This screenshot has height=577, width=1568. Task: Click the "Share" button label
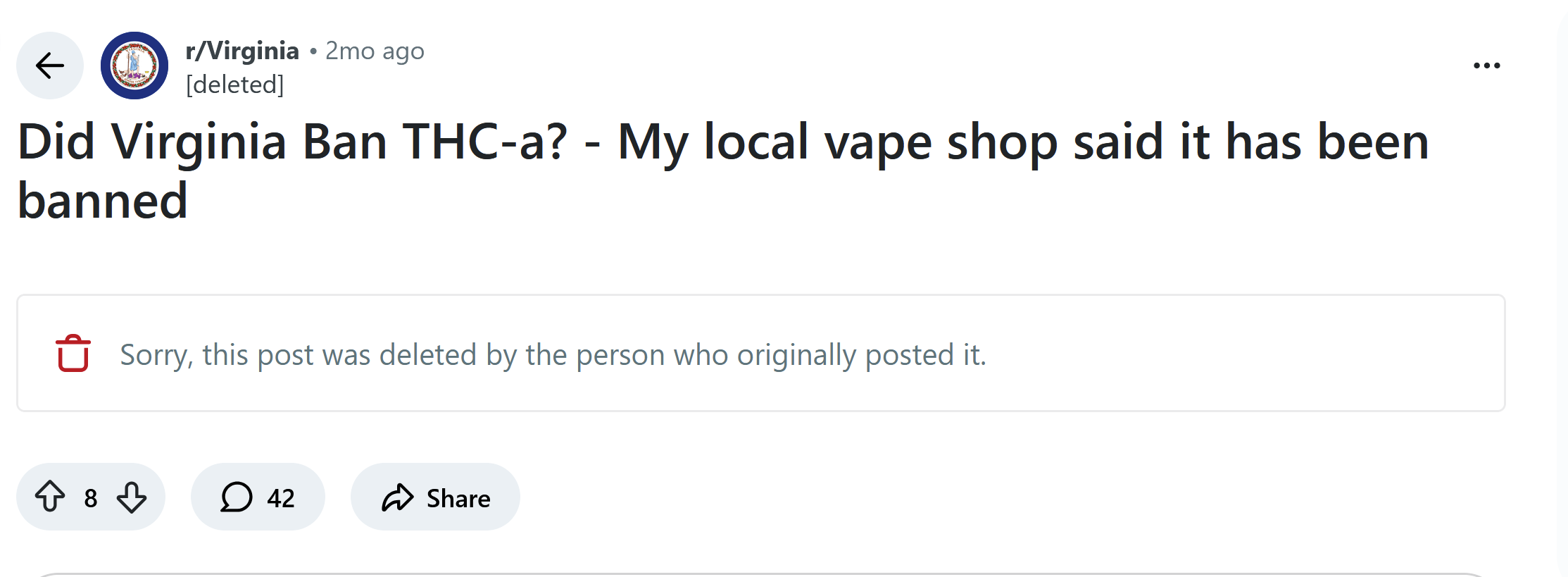[458, 498]
